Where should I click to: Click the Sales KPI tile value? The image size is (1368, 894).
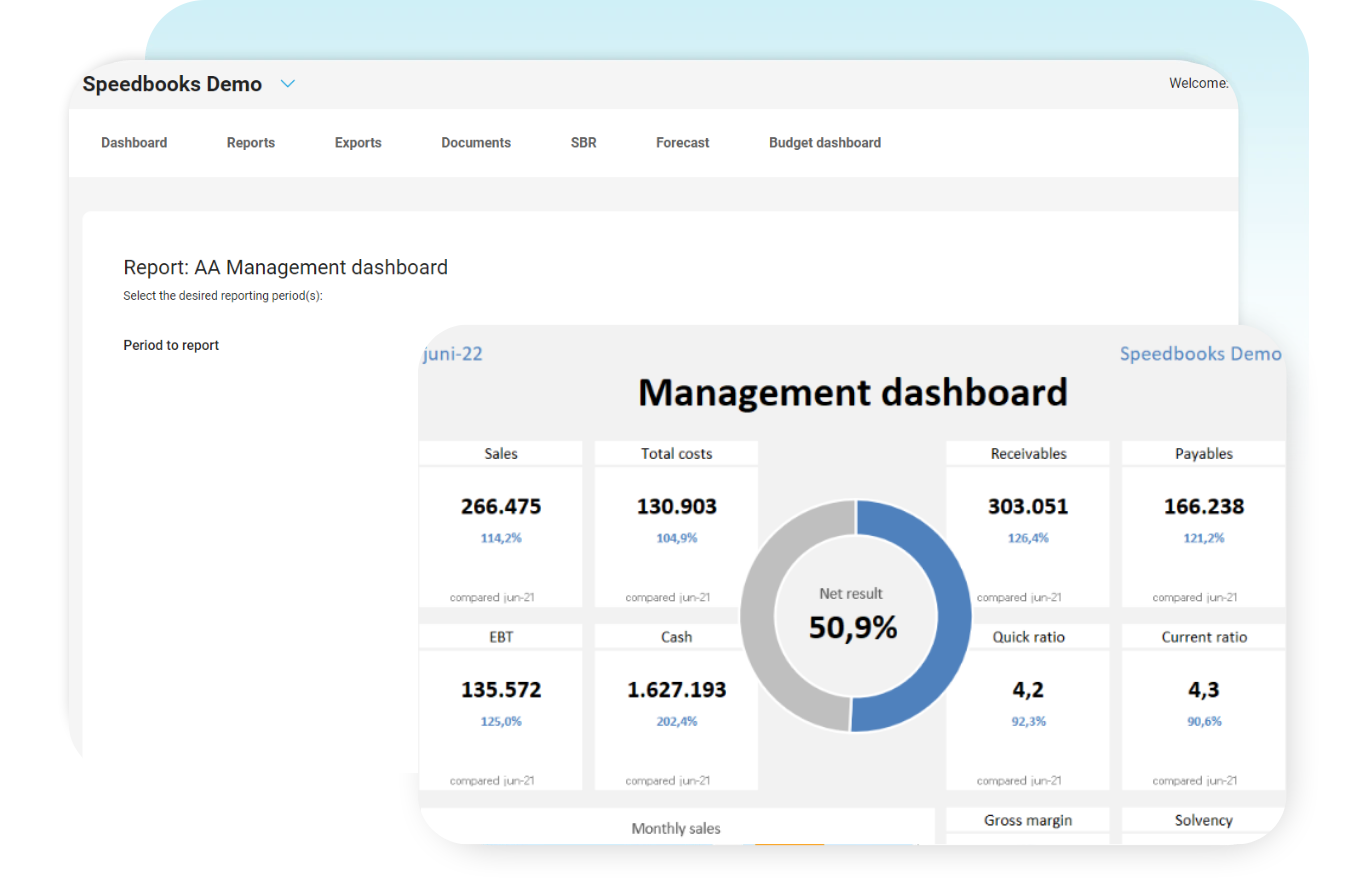(x=500, y=507)
